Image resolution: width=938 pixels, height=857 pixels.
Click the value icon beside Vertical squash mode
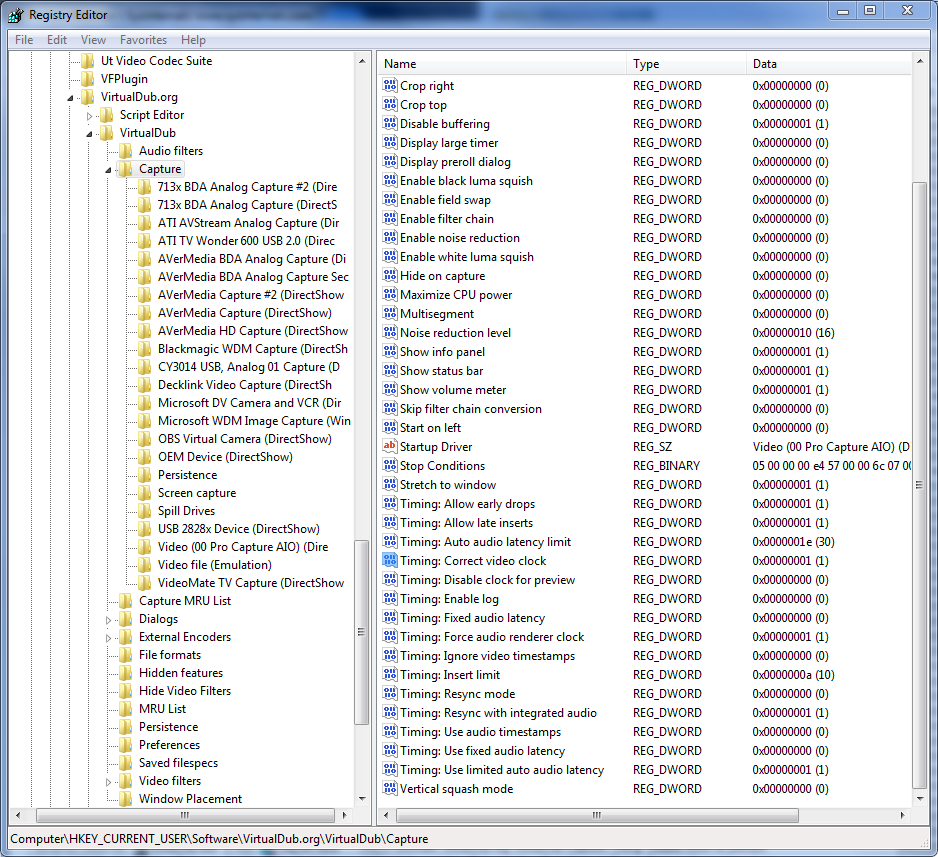(389, 788)
